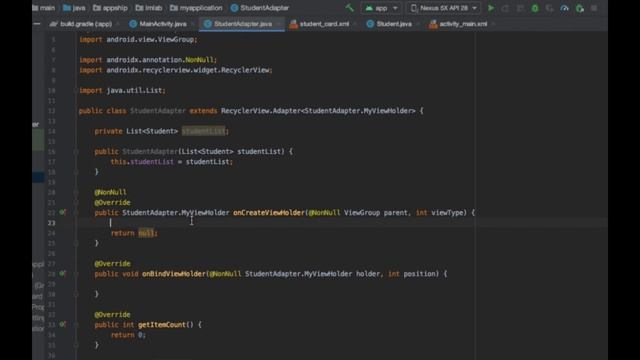Click the greyed Apply Changes icon

pos(505,8)
